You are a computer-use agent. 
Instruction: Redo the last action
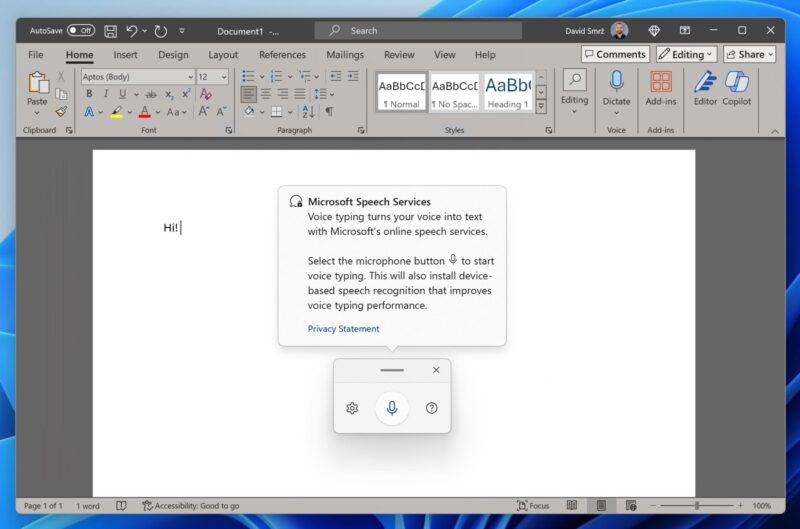(x=161, y=31)
